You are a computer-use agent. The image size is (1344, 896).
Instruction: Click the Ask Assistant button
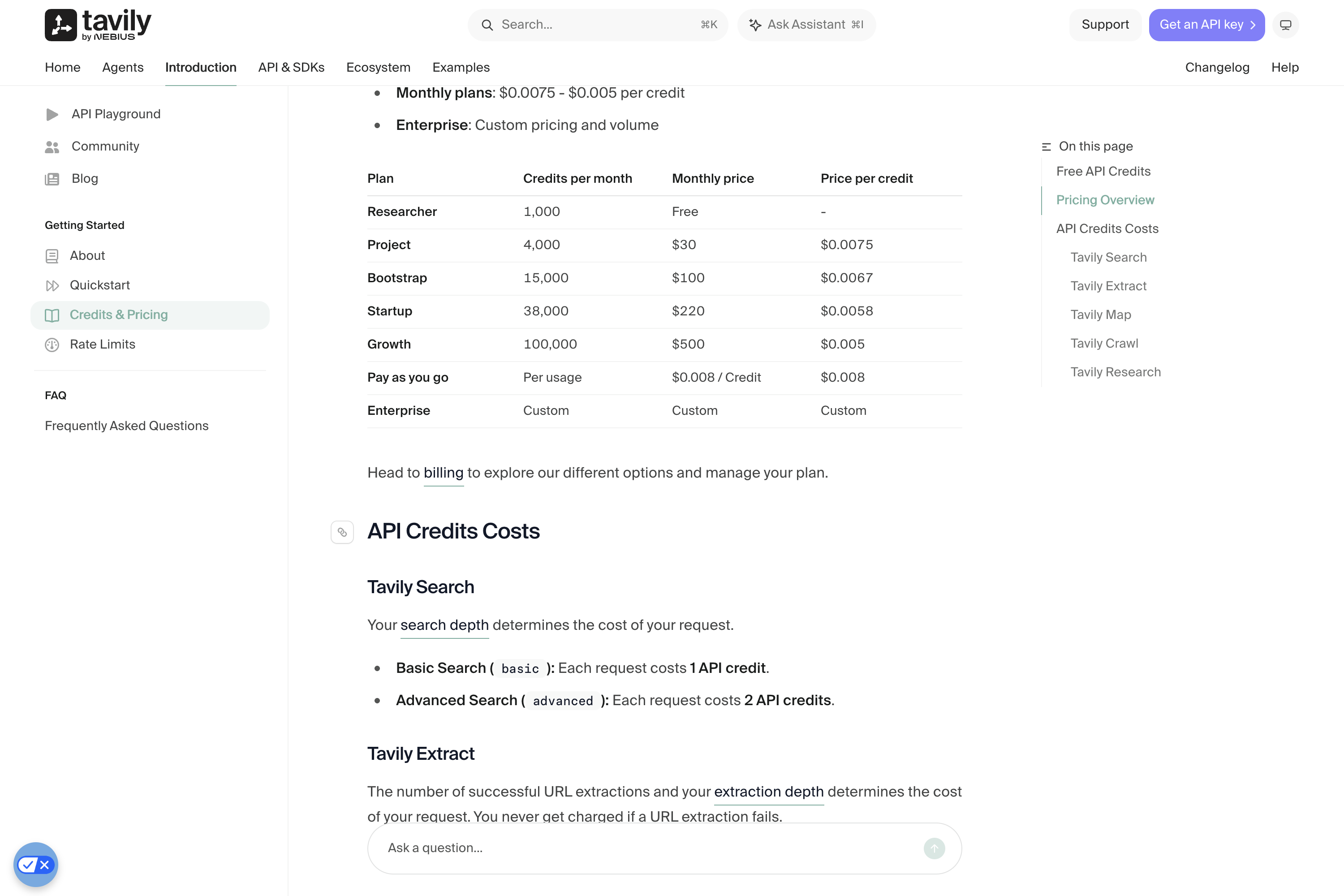806,25
